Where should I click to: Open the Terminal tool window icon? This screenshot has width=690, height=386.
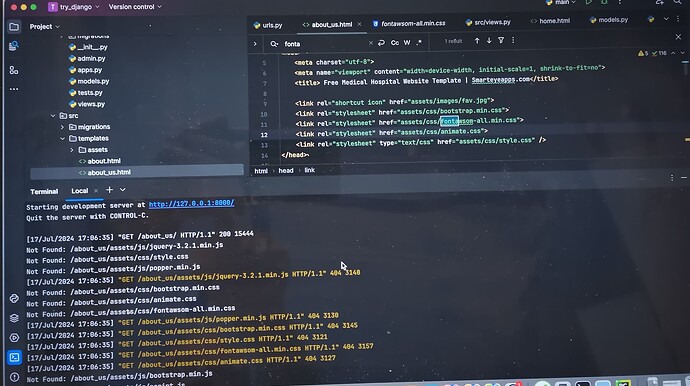[x=14, y=357]
